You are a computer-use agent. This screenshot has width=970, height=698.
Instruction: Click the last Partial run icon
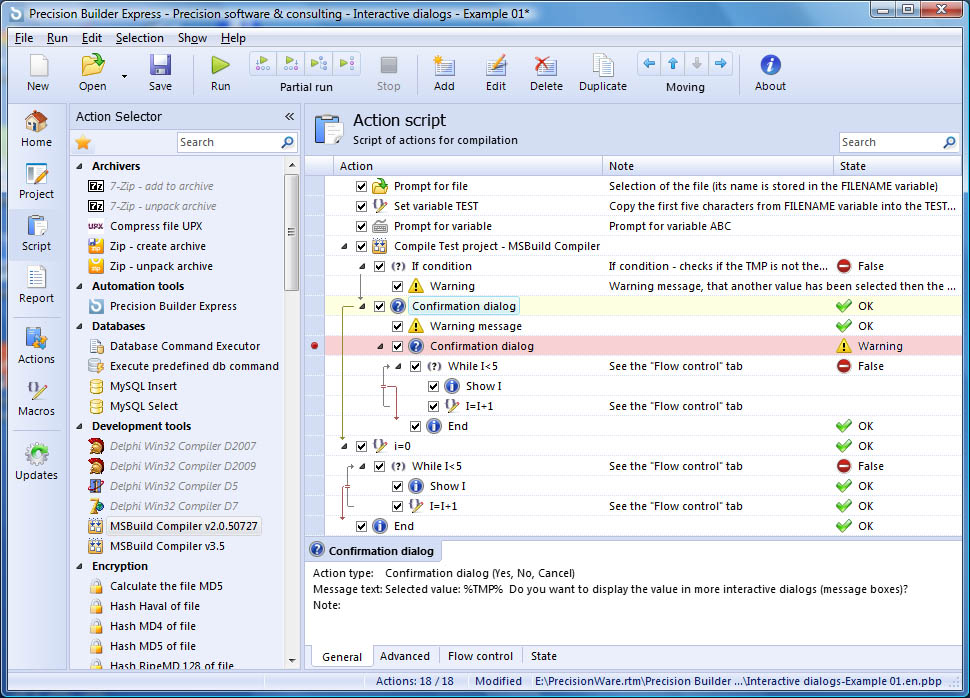(347, 63)
